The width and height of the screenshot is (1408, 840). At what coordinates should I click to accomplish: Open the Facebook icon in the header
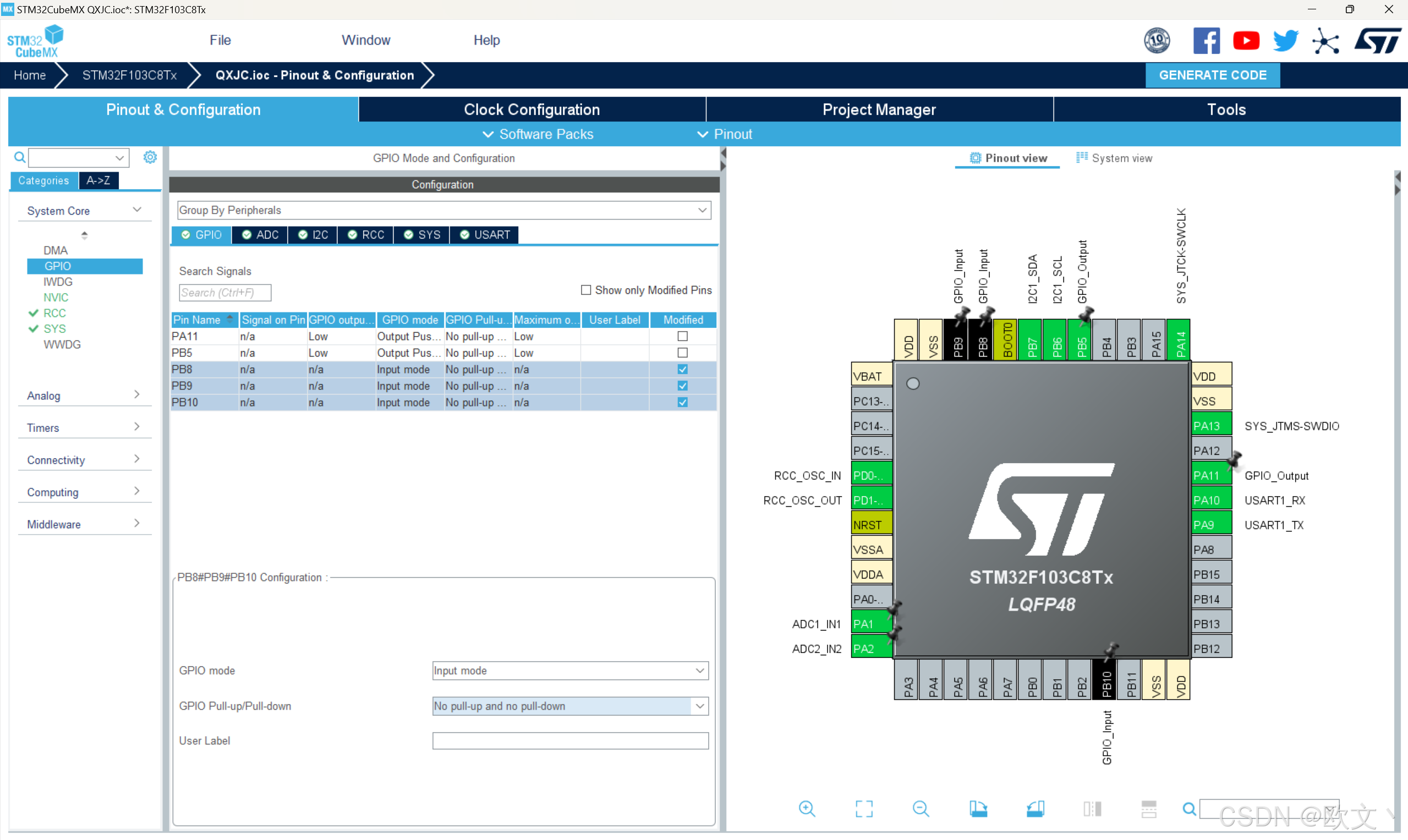tap(1206, 41)
